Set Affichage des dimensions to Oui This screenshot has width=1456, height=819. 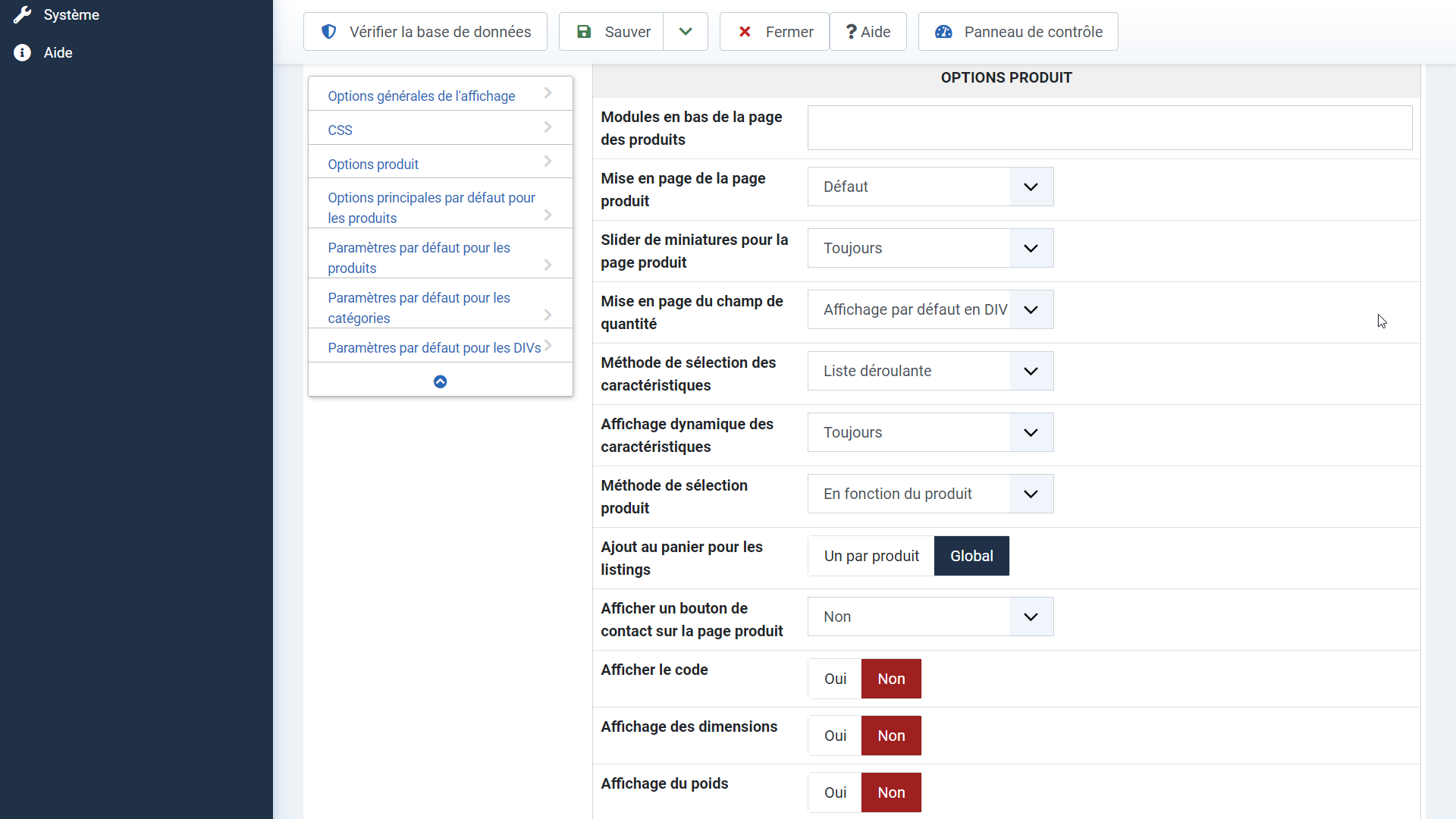(x=835, y=736)
